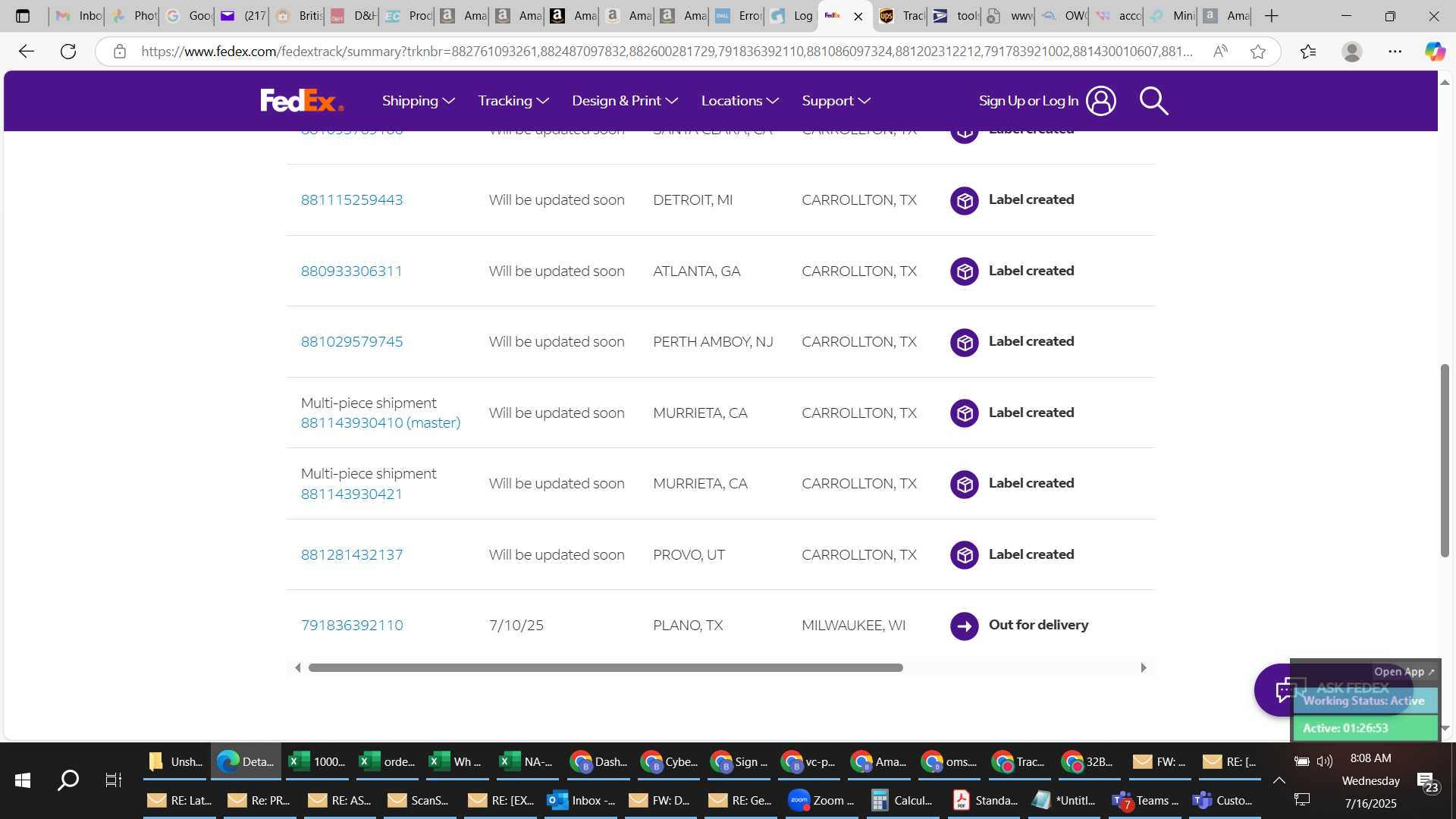Click the FedEx logo in header
Viewport: 1456px width, 819px height.
[x=302, y=101]
